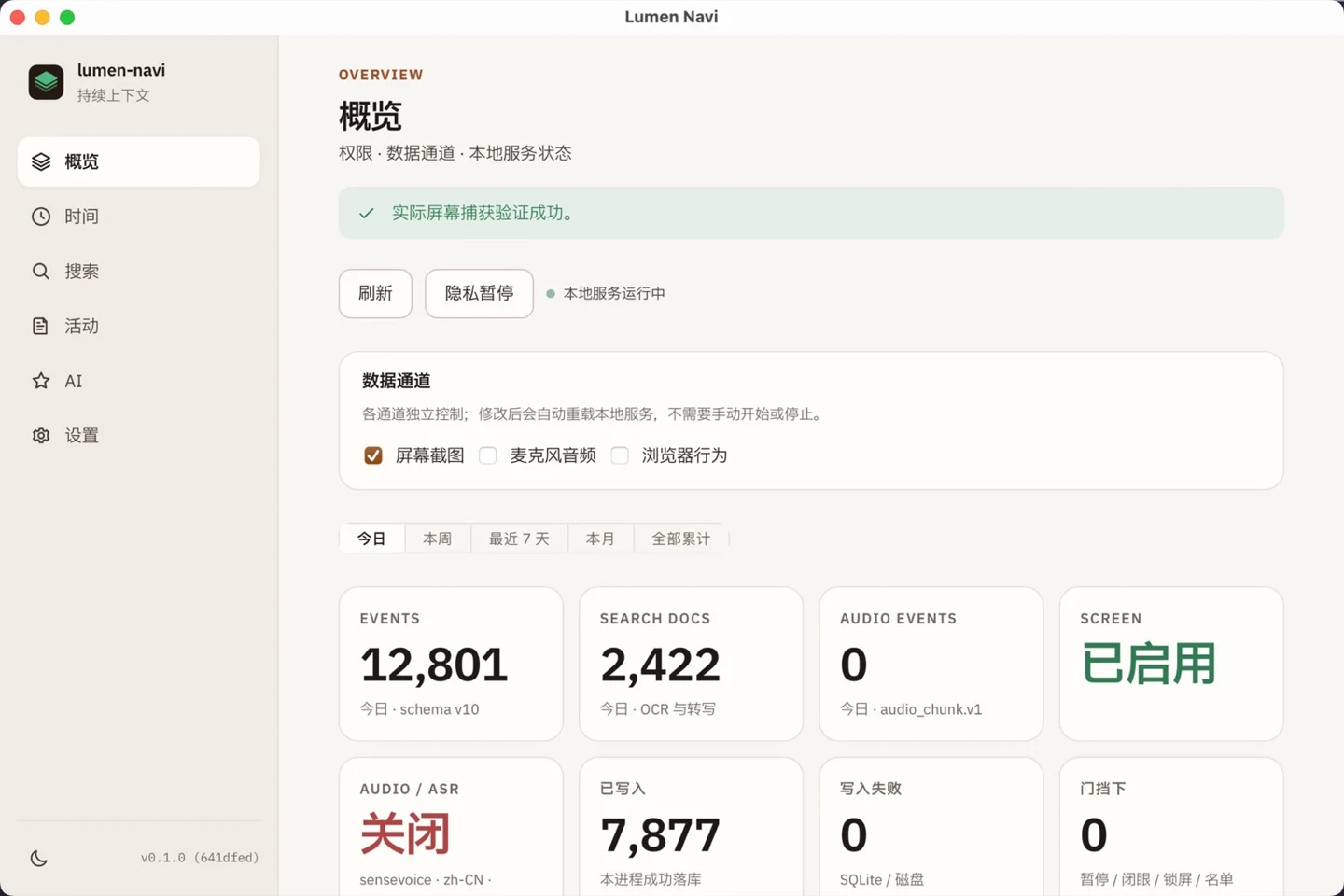Image resolution: width=1344 pixels, height=896 pixels.
Task: Click the 各通道独立控制 description text
Action: [594, 414]
